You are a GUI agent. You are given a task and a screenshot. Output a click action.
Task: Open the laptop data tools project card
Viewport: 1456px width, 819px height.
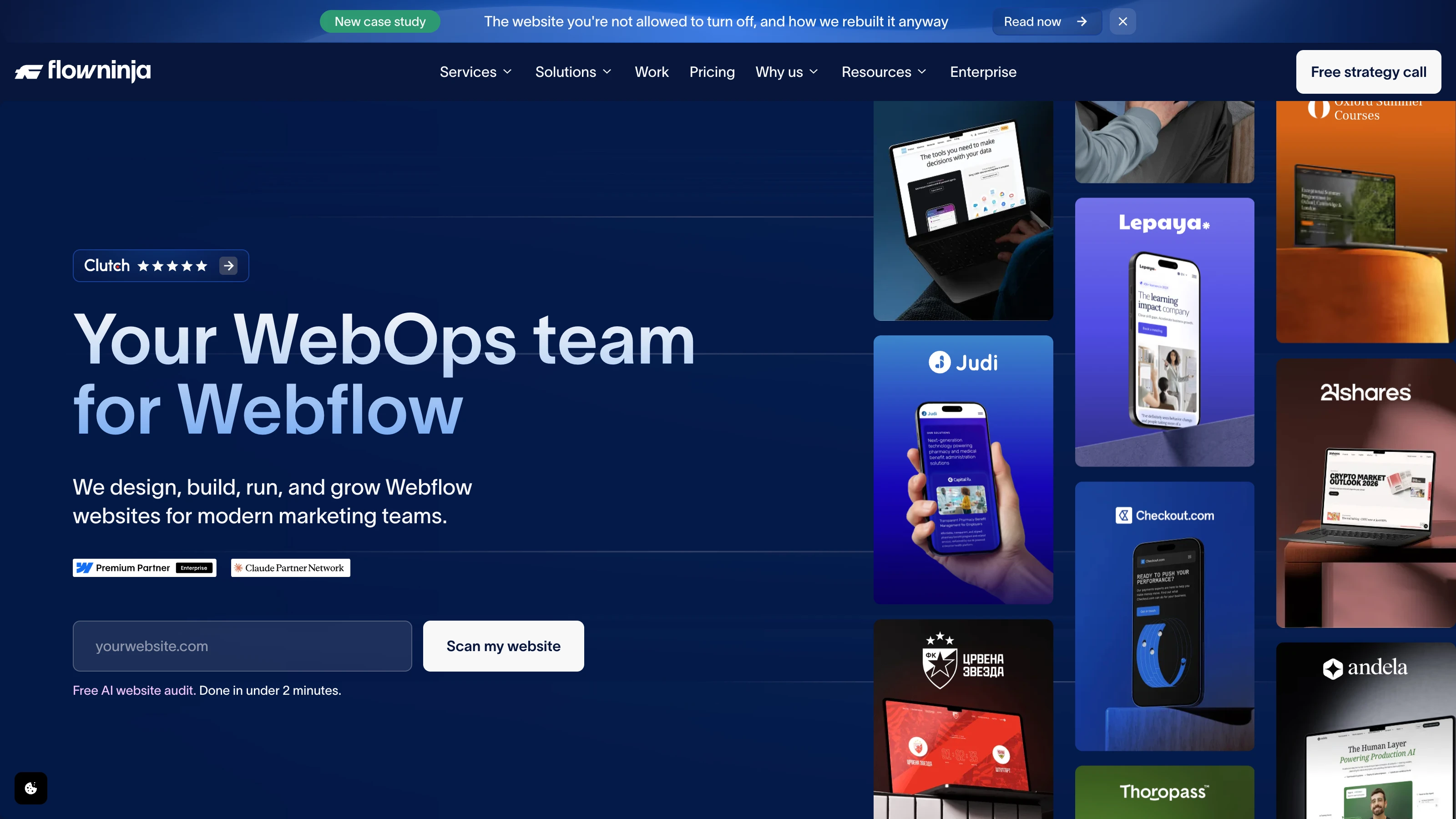point(963,211)
